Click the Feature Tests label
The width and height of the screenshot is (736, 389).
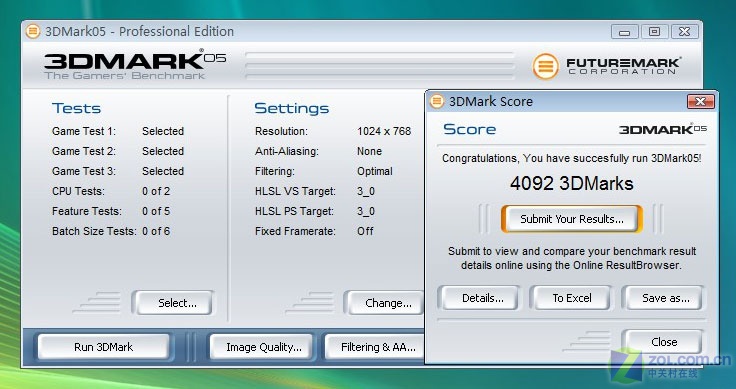(86, 211)
